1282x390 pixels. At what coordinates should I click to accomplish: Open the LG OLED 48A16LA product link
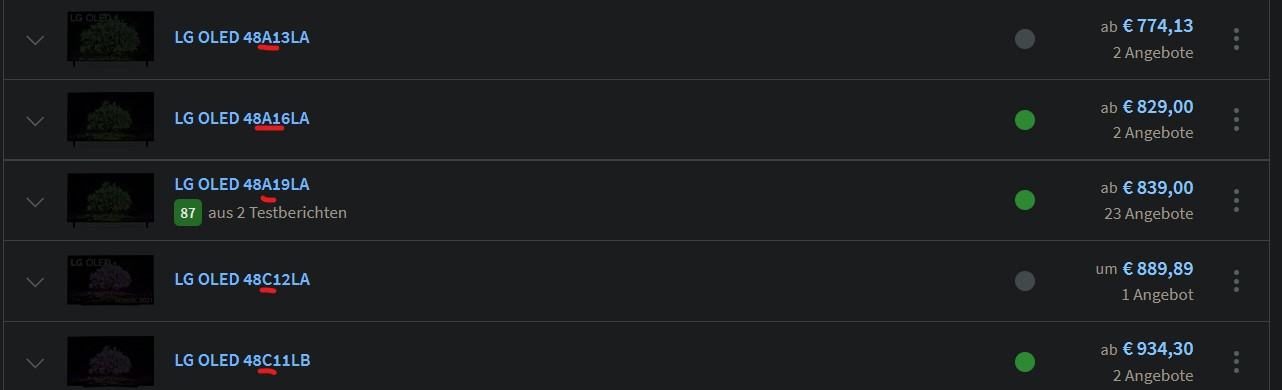(x=242, y=118)
